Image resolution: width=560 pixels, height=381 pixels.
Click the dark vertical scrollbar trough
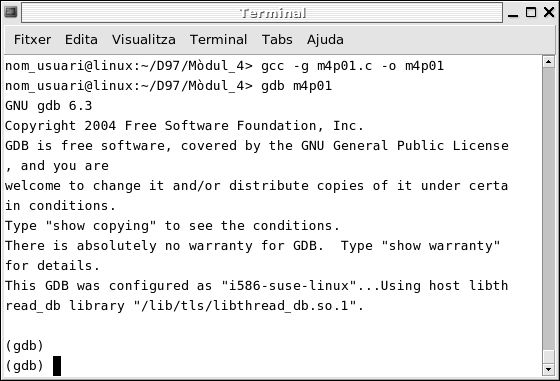pyautogui.click(x=548, y=209)
